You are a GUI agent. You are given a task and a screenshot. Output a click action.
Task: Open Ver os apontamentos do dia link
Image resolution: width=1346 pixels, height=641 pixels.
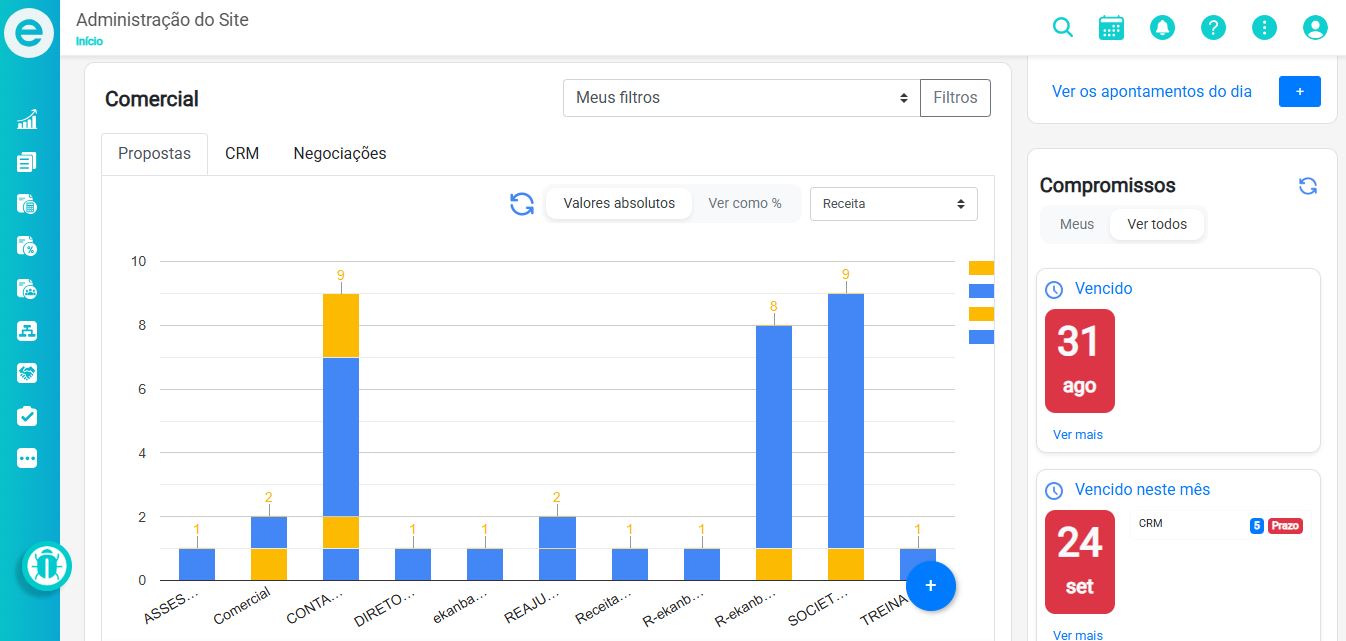pyautogui.click(x=1152, y=91)
